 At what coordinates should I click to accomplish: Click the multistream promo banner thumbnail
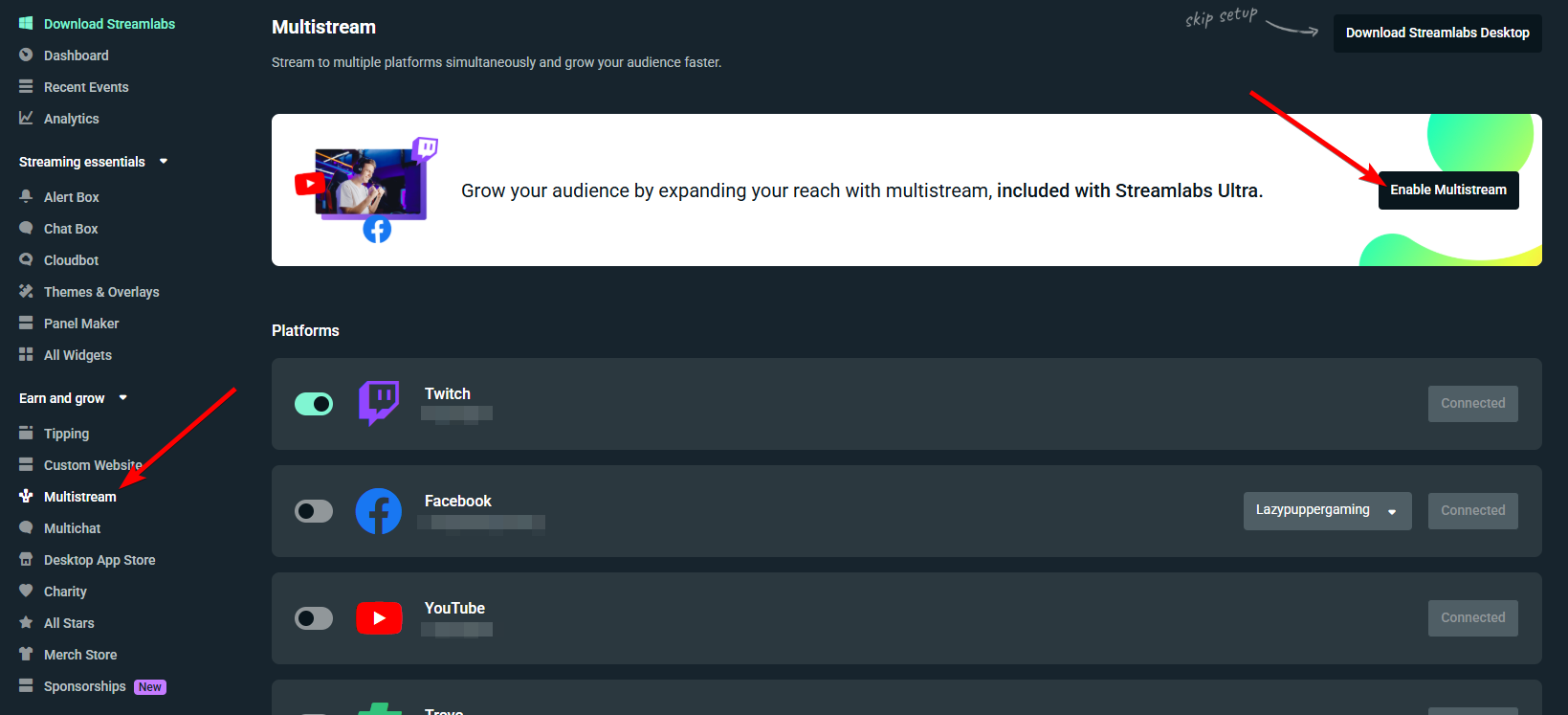click(x=366, y=190)
